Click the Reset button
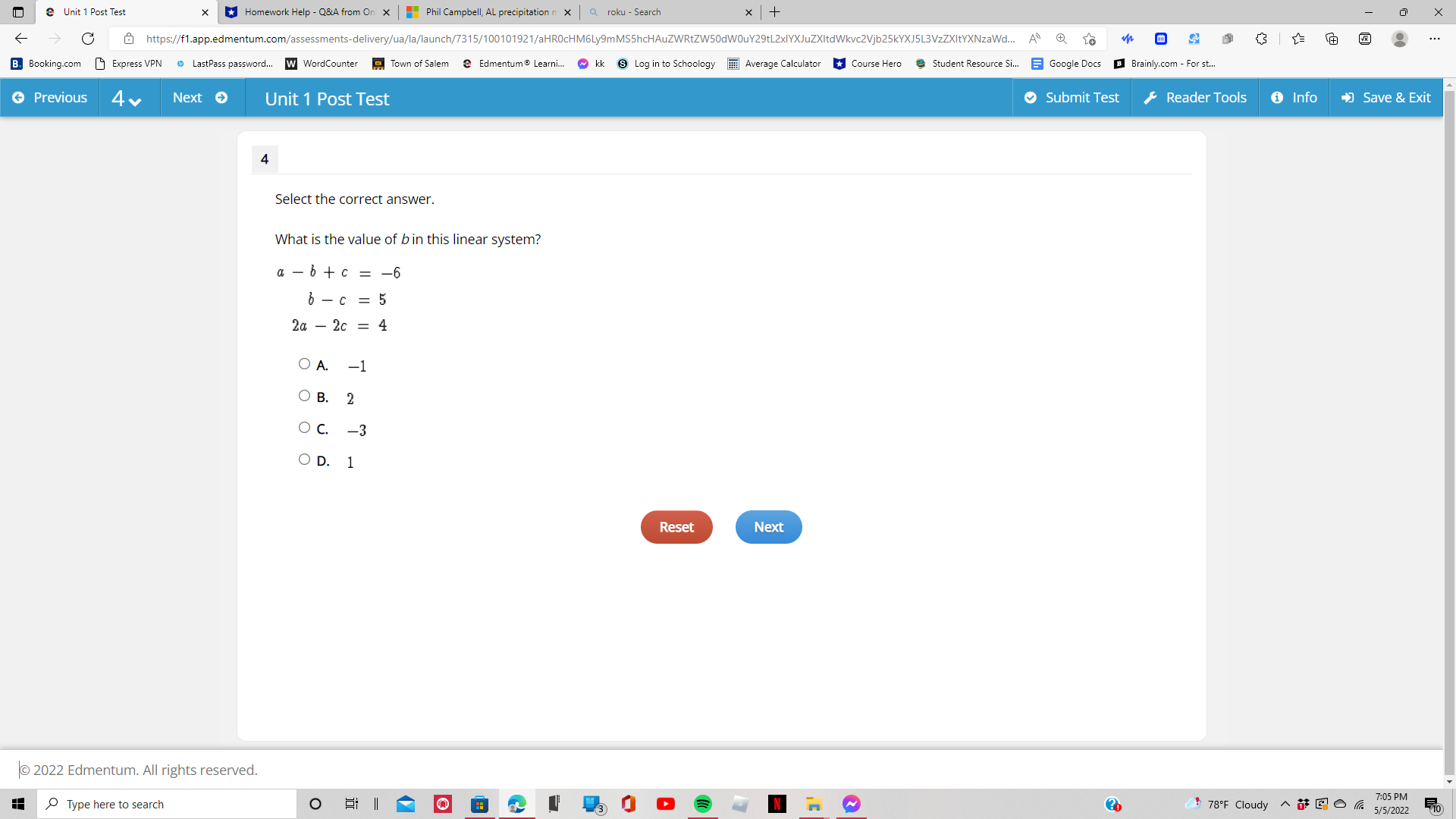This screenshot has width=1456, height=819. point(676,526)
